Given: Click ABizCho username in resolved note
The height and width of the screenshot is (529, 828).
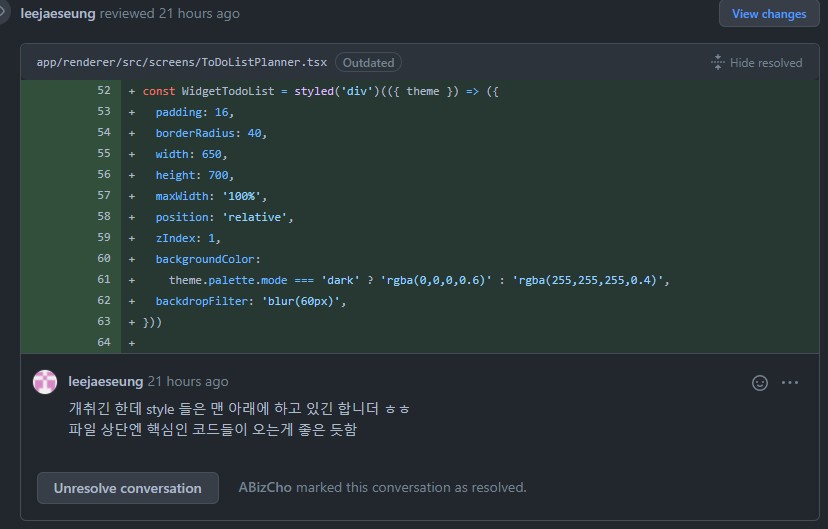Looking at the screenshot, I should point(265,487).
